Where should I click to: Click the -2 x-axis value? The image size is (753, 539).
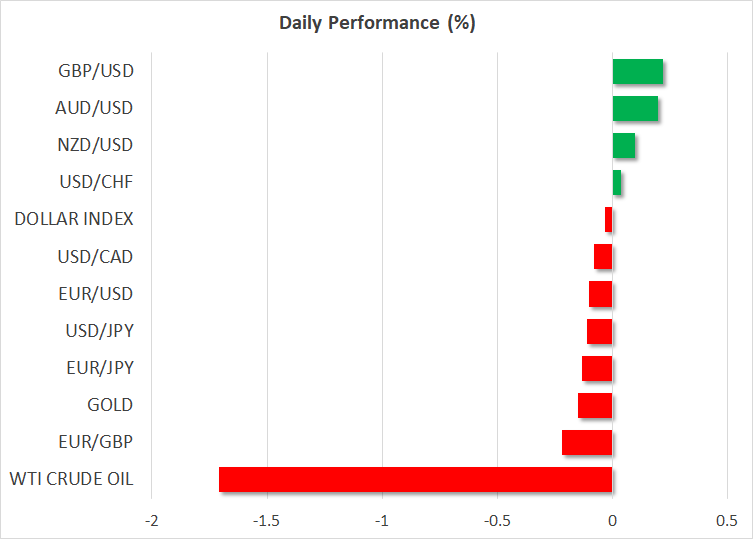click(x=152, y=521)
